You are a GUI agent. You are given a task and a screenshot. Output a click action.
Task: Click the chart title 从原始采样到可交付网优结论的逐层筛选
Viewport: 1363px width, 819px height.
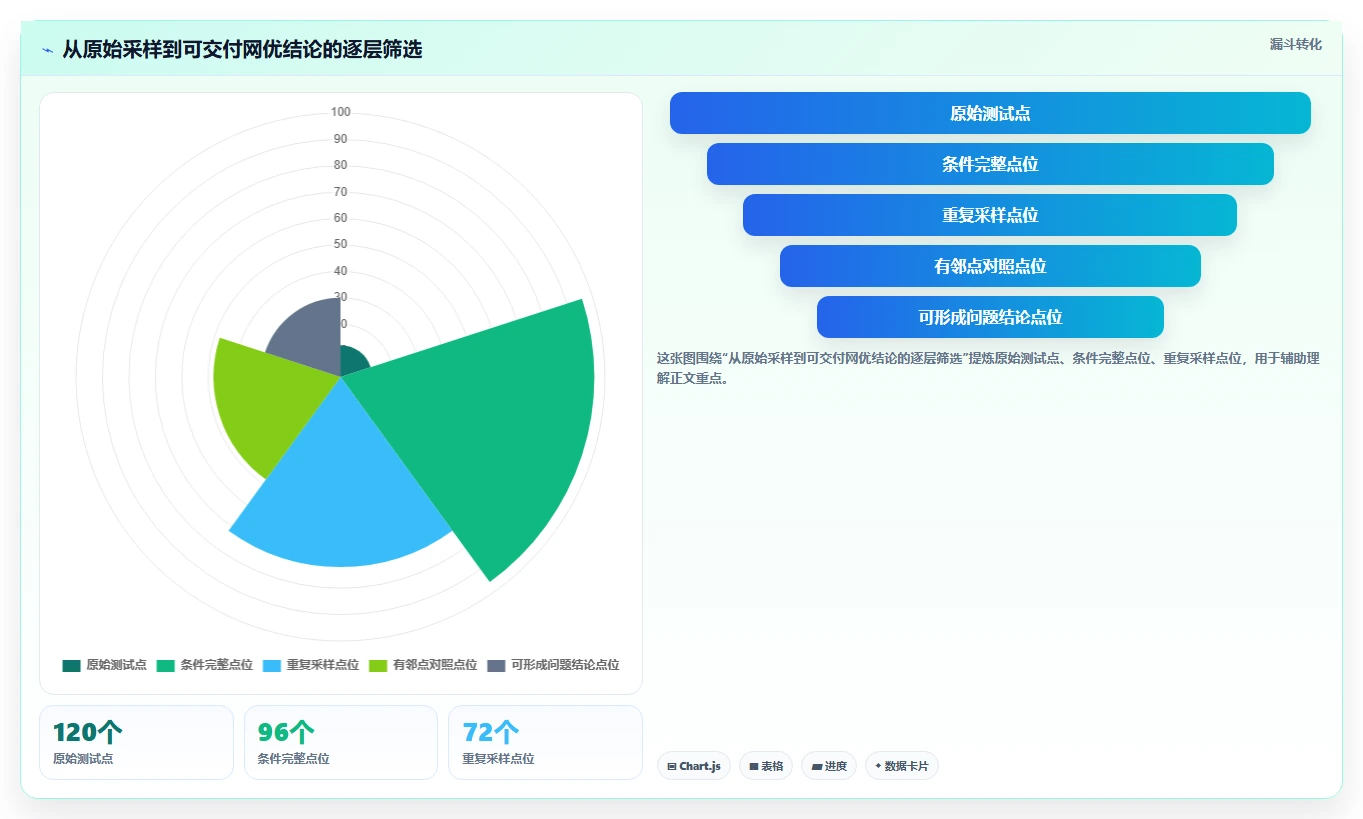(242, 50)
